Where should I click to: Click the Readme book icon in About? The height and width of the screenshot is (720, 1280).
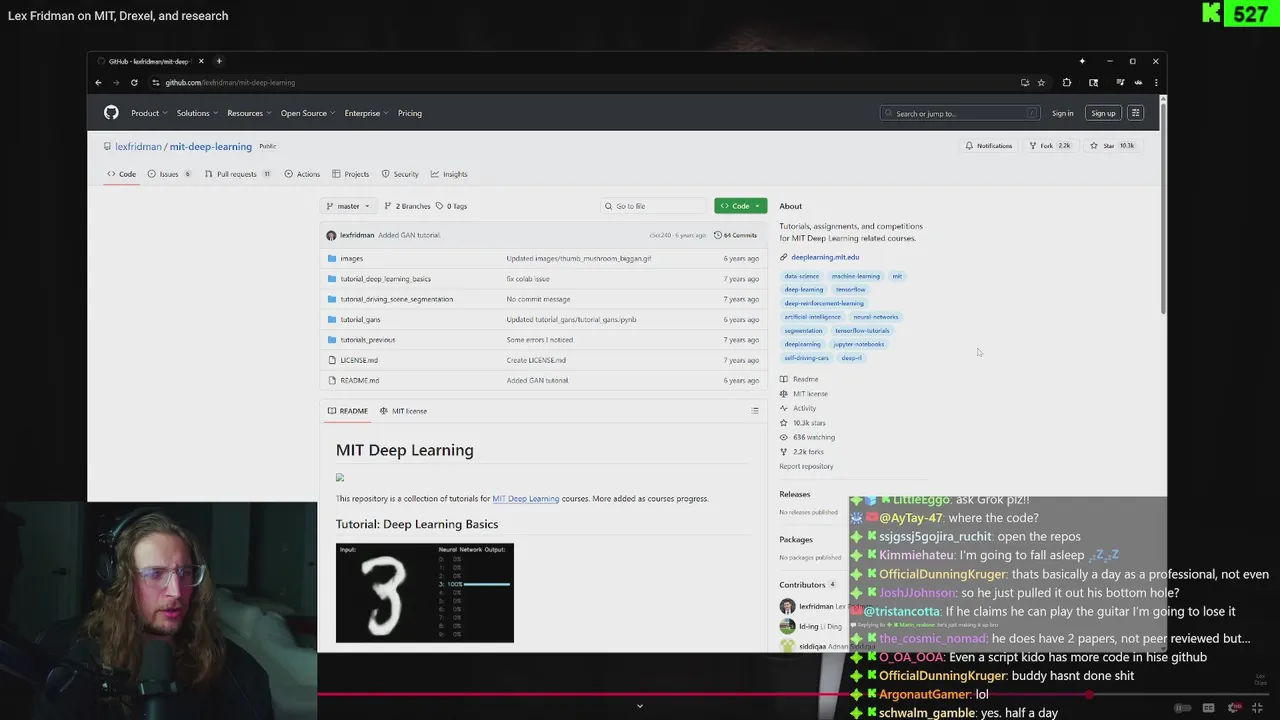click(784, 379)
